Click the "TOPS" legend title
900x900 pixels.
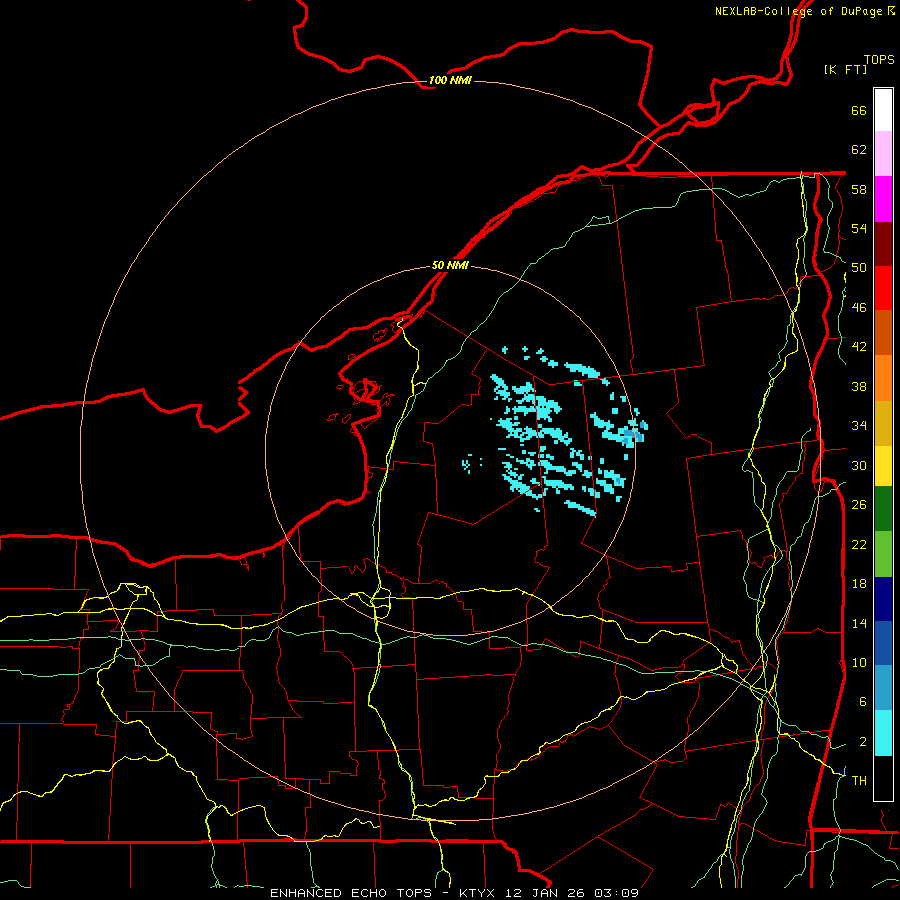(879, 60)
